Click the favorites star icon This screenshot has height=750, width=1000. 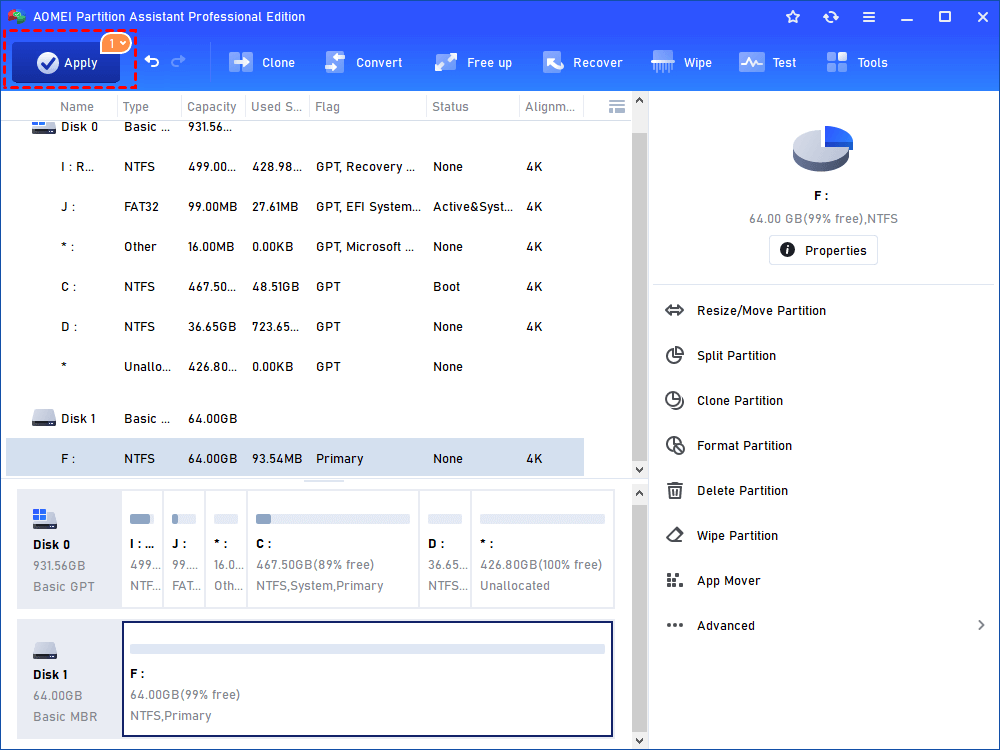(x=793, y=17)
